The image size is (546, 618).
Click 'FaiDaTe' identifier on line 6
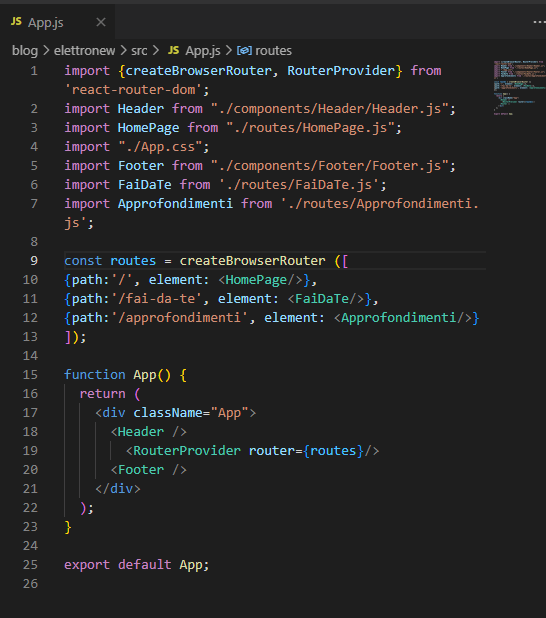pyautogui.click(x=145, y=185)
